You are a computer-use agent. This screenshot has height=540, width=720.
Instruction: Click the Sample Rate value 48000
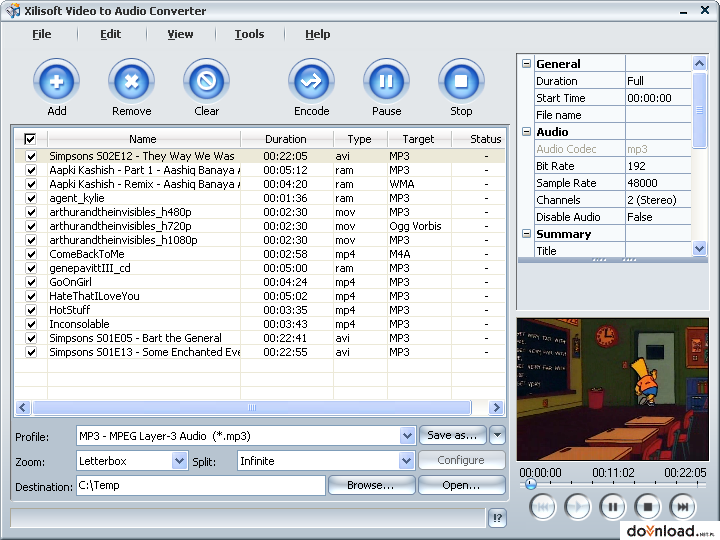click(x=658, y=183)
